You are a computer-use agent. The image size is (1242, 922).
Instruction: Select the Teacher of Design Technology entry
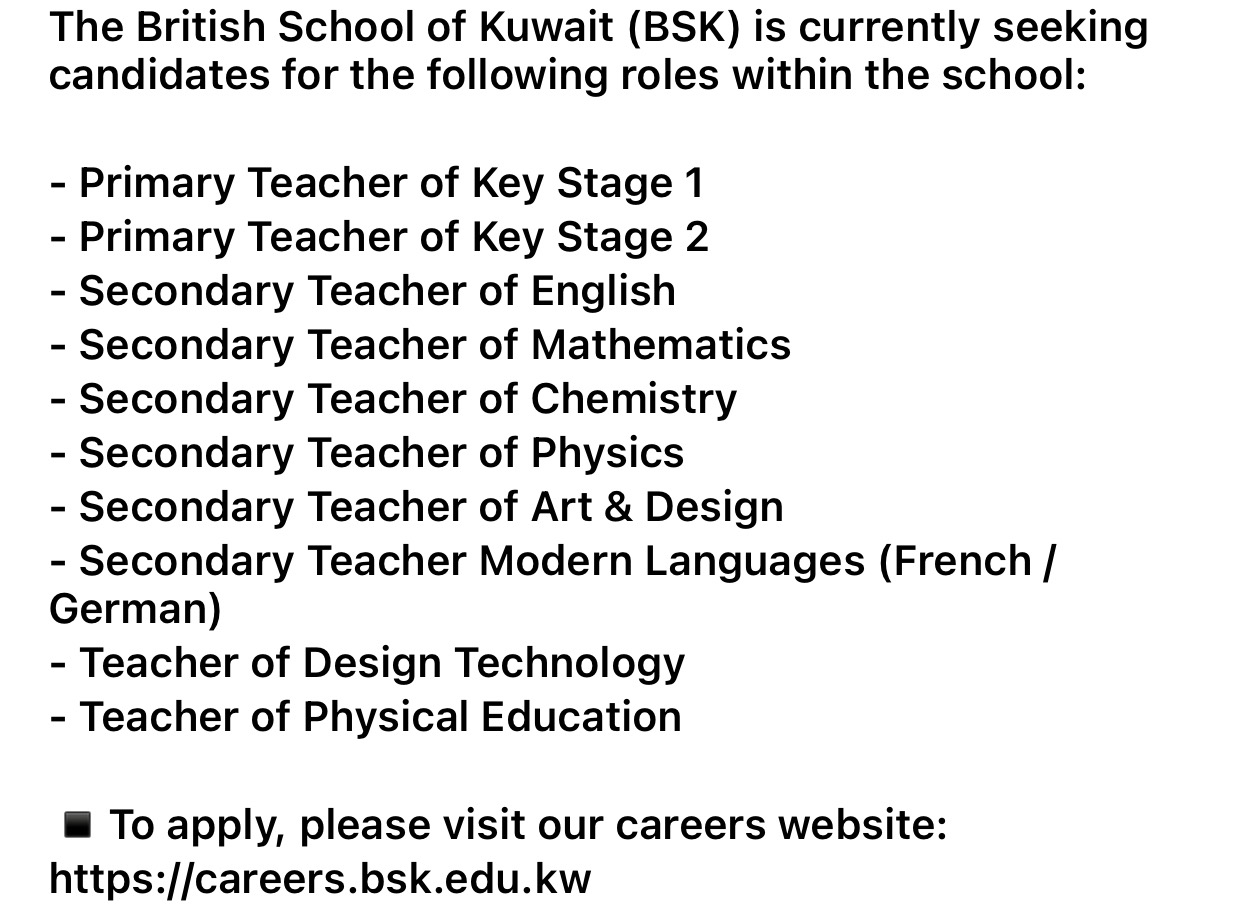pos(367,663)
